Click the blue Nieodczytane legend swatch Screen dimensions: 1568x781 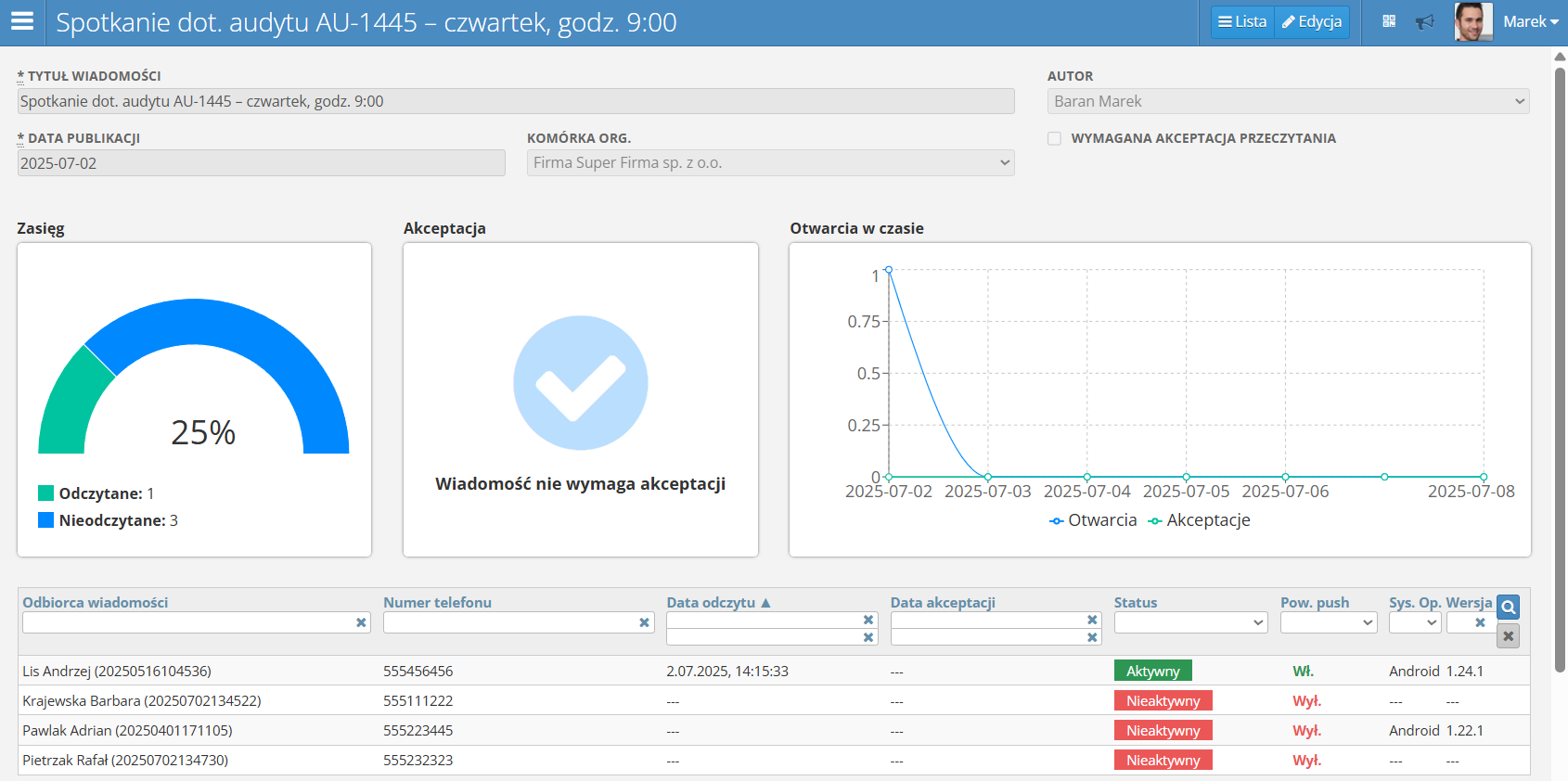[x=45, y=519]
